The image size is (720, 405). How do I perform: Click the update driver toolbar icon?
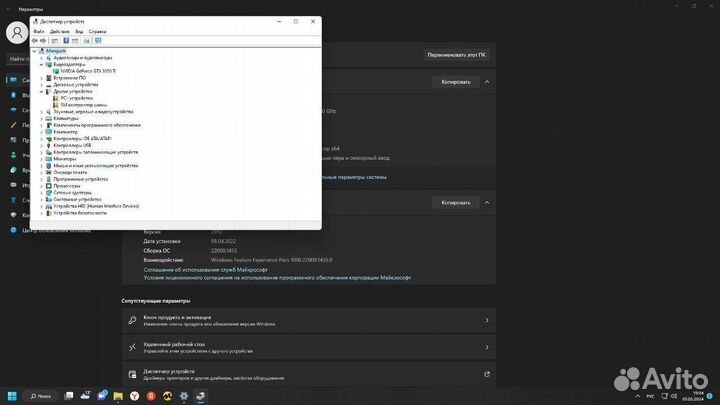point(87,41)
